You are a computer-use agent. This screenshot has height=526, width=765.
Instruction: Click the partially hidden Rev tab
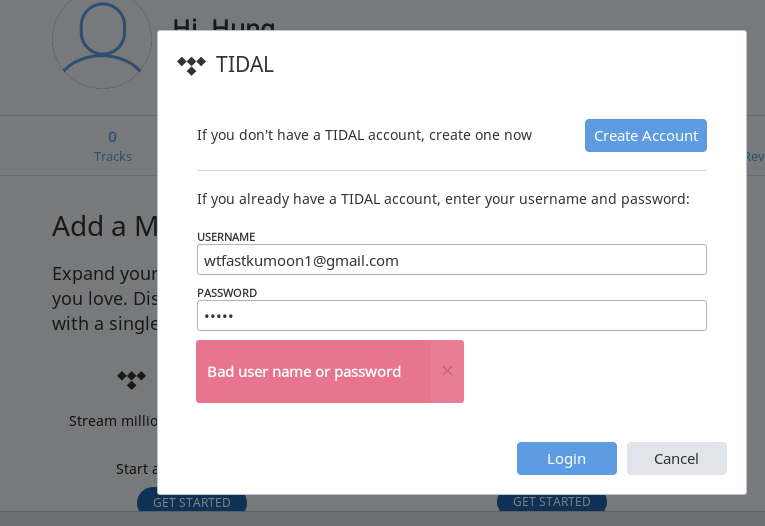(755, 157)
